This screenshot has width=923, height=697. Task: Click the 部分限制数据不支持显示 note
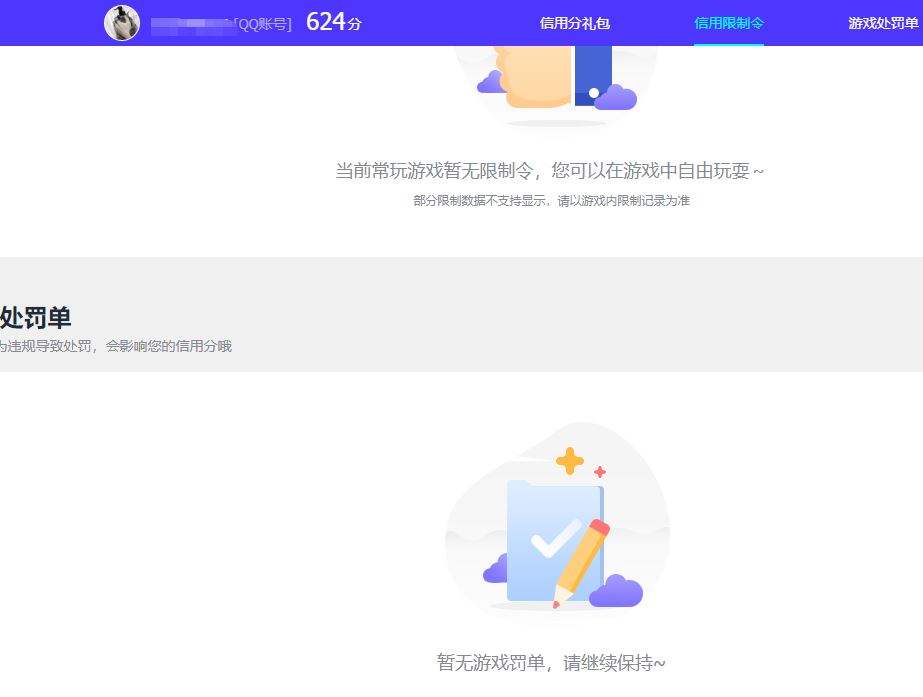pos(551,201)
